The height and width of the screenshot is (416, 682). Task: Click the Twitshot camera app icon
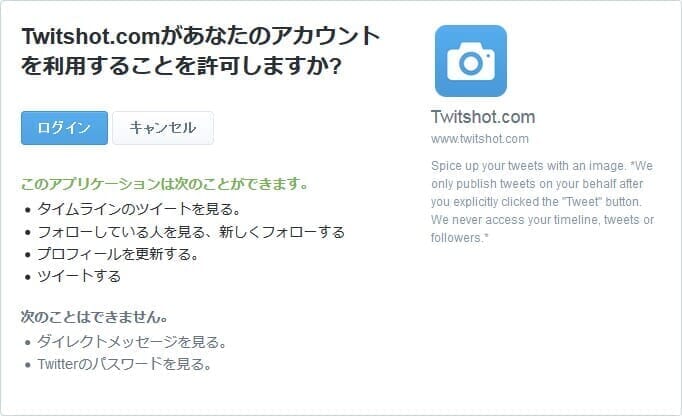pos(471,61)
